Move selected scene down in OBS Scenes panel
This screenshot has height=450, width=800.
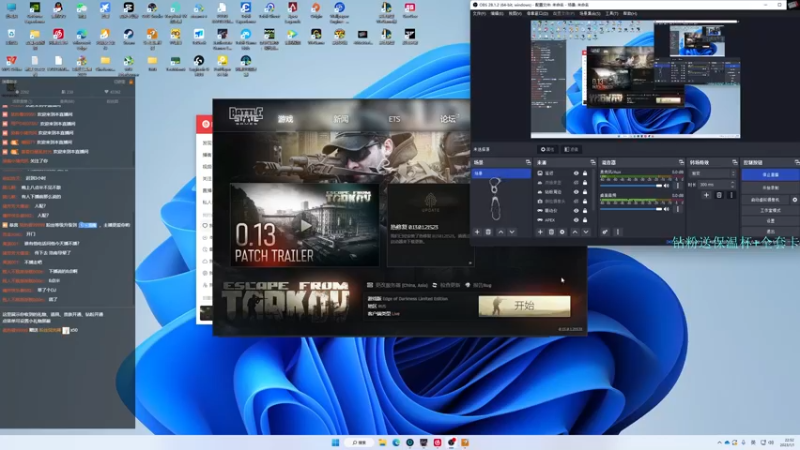point(512,232)
